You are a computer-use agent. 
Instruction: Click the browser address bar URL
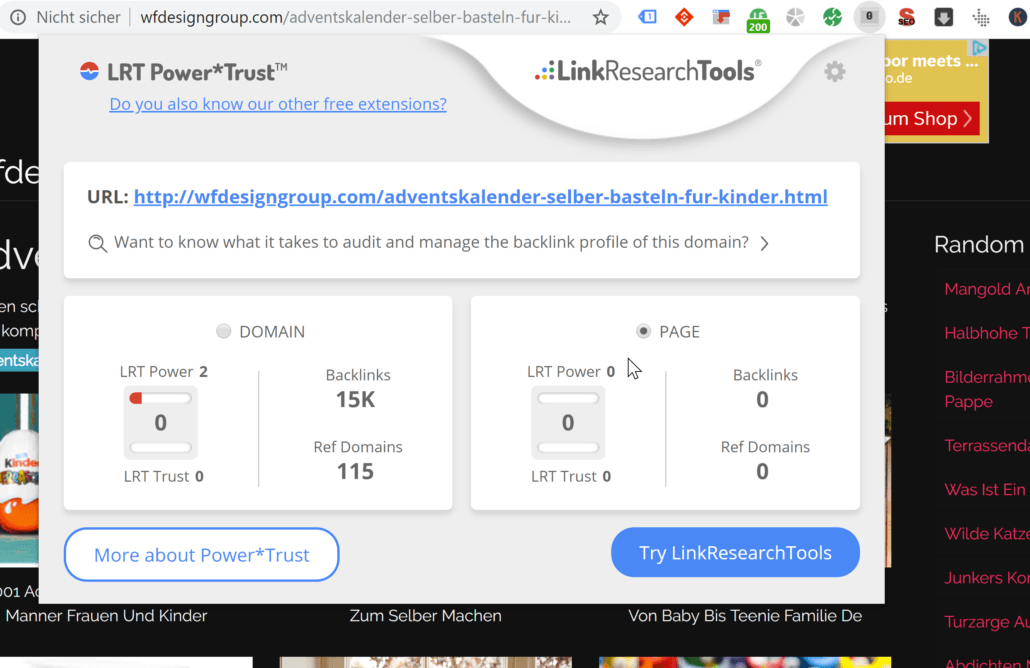click(x=355, y=17)
